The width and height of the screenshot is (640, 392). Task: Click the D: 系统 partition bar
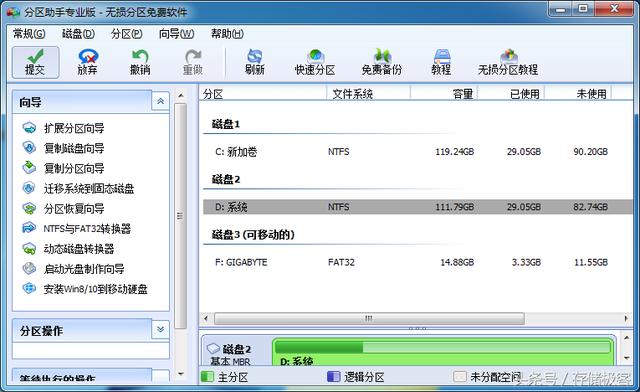pyautogui.click(x=443, y=353)
